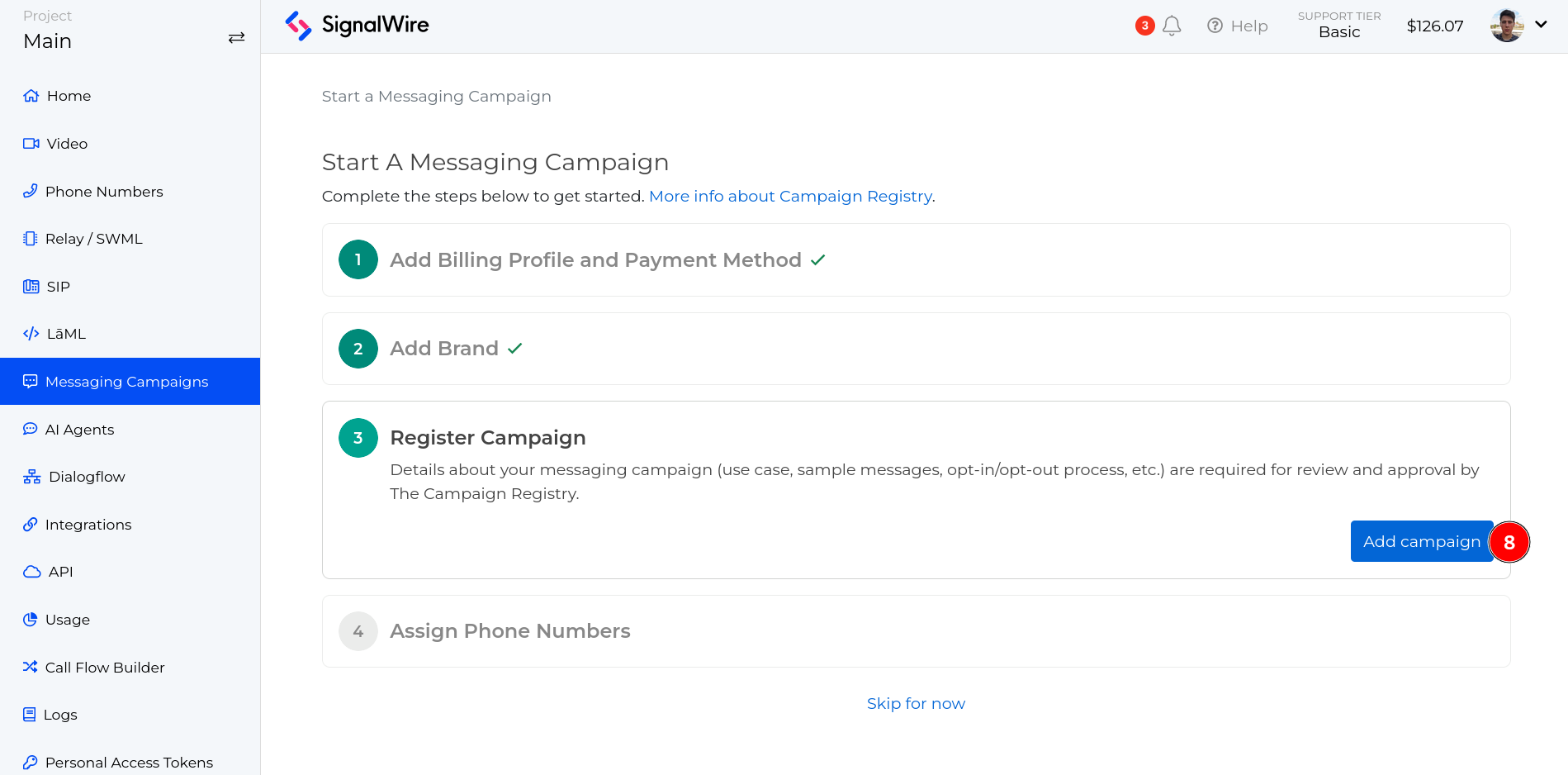Open More info about Campaign Registry link
Image resolution: width=1568 pixels, height=775 pixels.
[790, 196]
